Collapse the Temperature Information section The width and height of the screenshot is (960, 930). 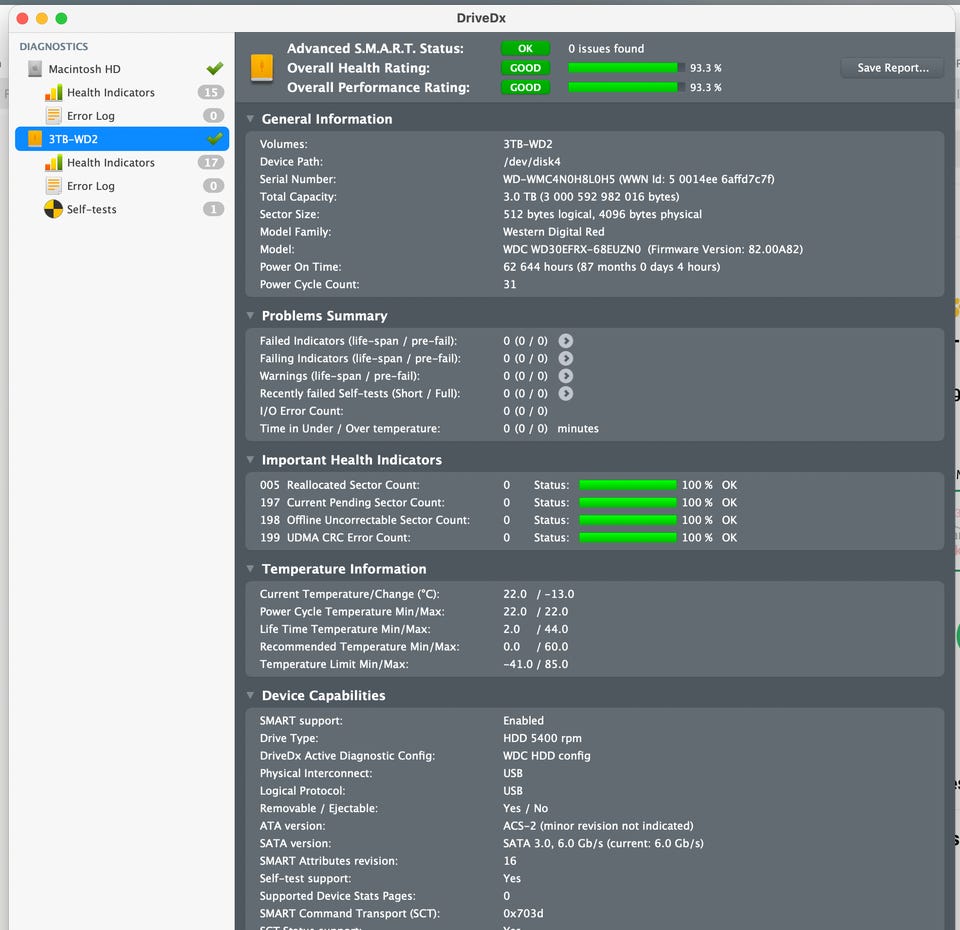point(250,569)
